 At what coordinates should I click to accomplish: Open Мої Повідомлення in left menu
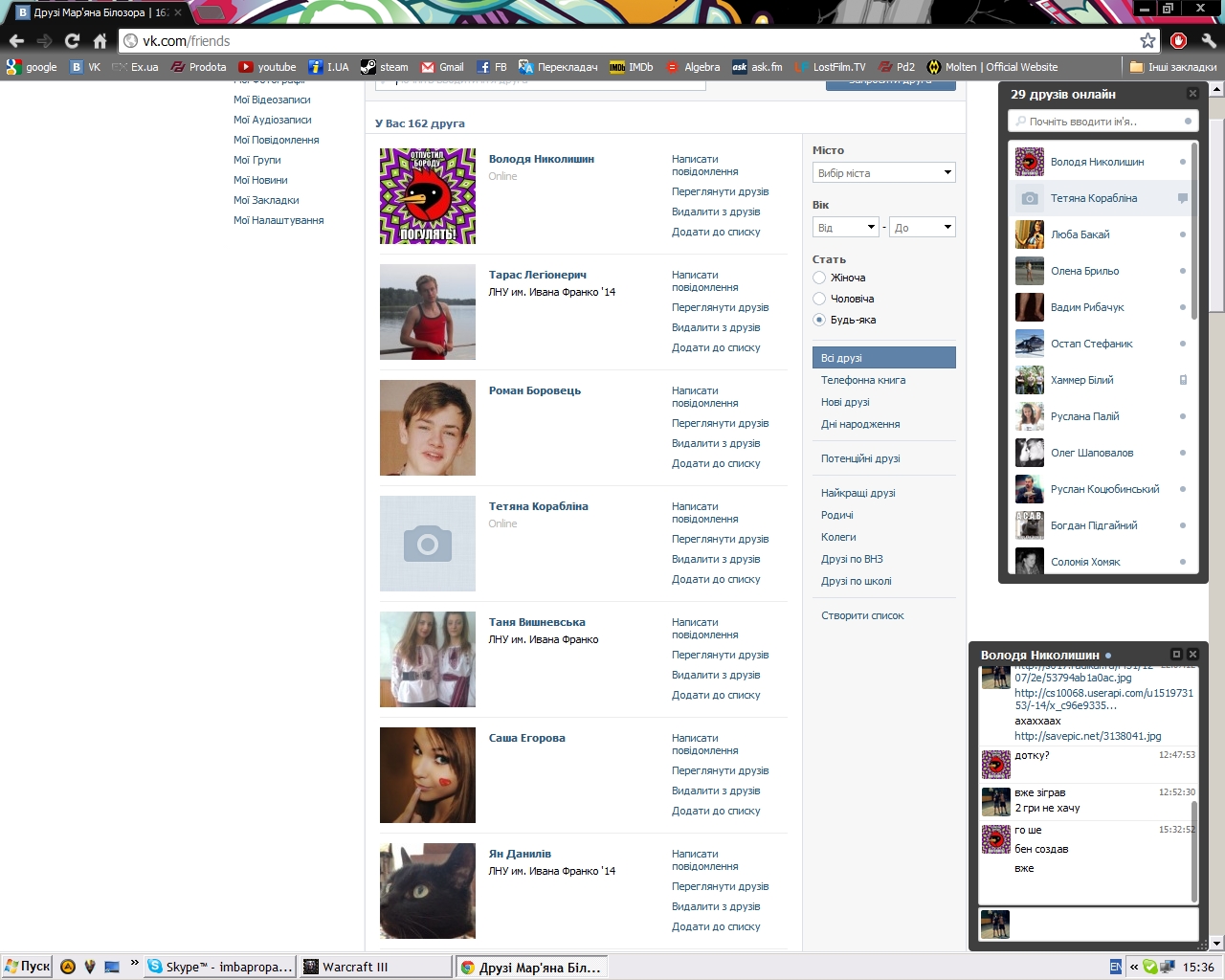(x=277, y=140)
